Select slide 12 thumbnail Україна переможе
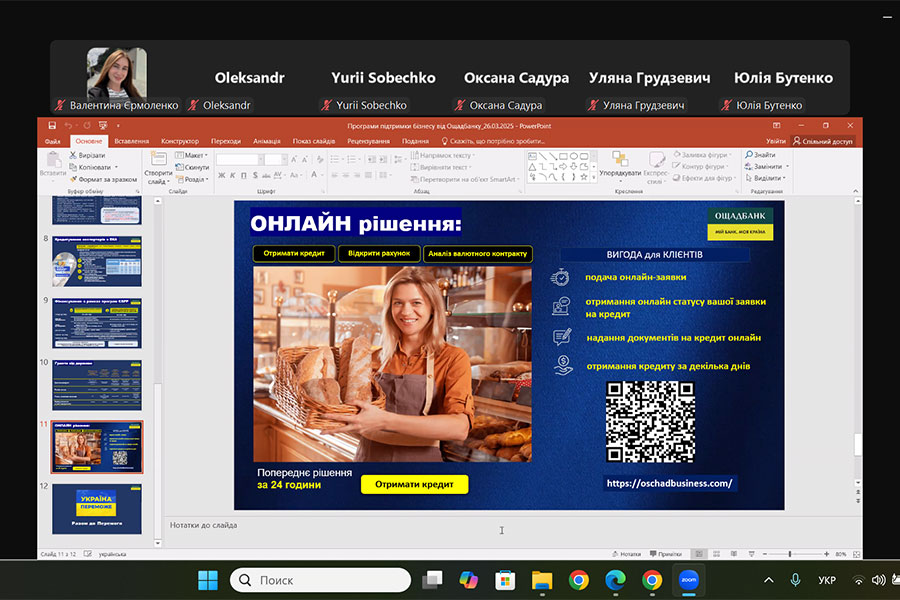This screenshot has width=900, height=600. [96, 508]
